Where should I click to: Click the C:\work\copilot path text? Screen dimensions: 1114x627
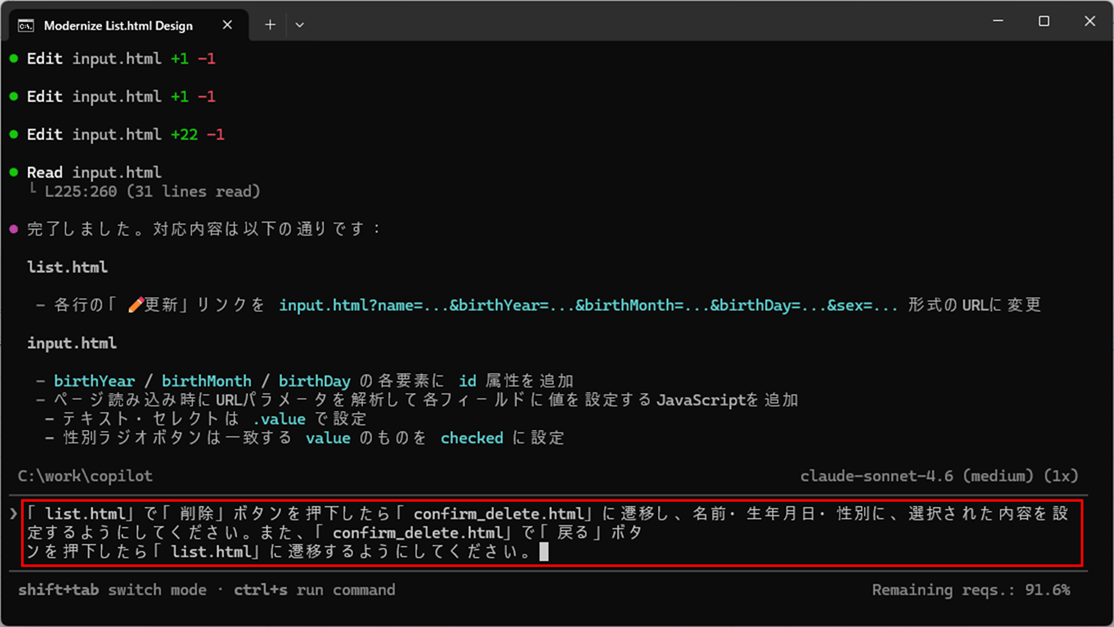click(x=85, y=476)
